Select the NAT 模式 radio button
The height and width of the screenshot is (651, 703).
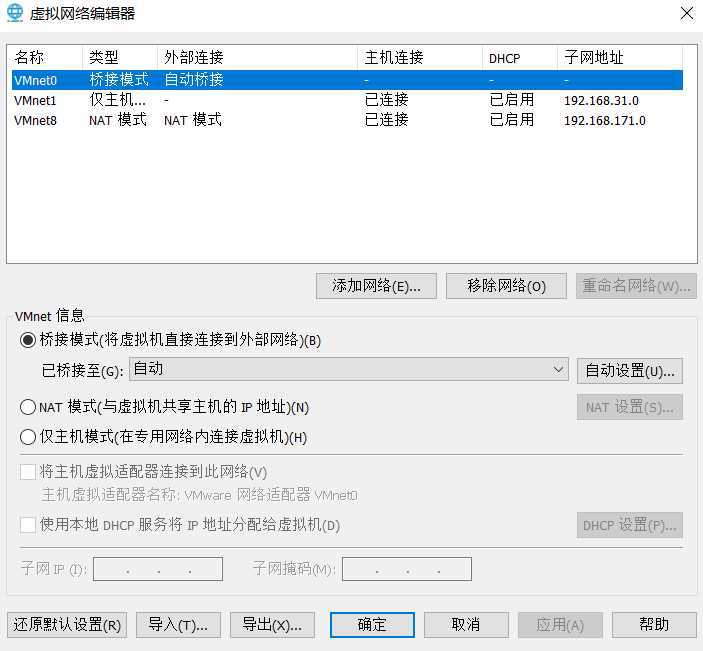(28, 407)
